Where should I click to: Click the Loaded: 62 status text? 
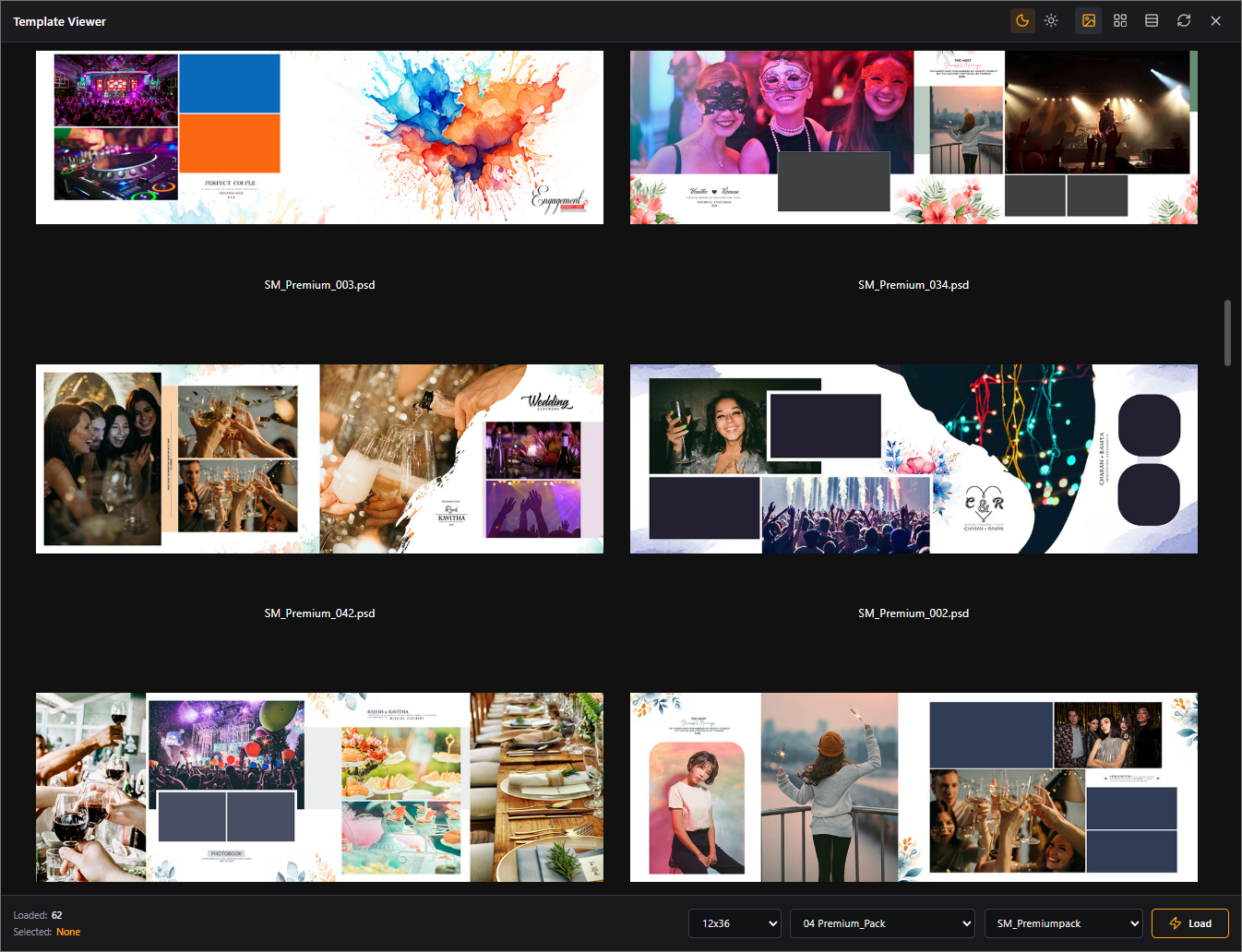click(38, 915)
